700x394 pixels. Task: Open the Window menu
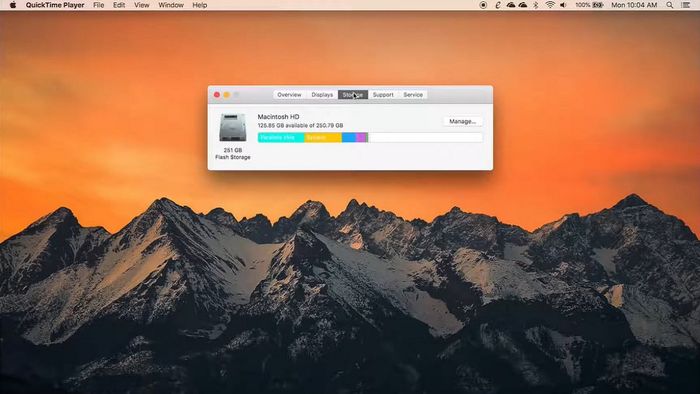coord(171,5)
